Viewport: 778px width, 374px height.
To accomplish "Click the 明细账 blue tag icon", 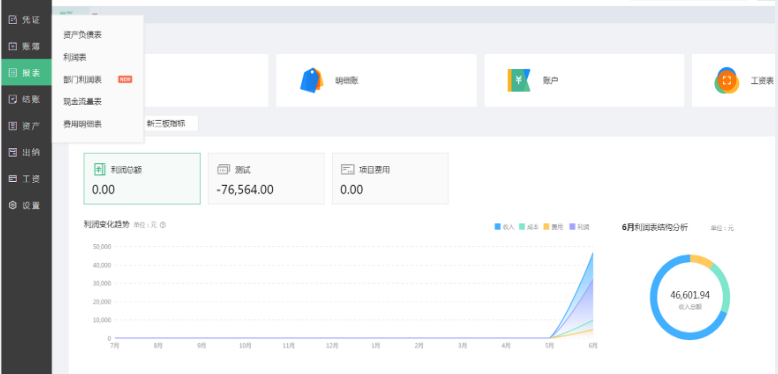I will pos(312,80).
